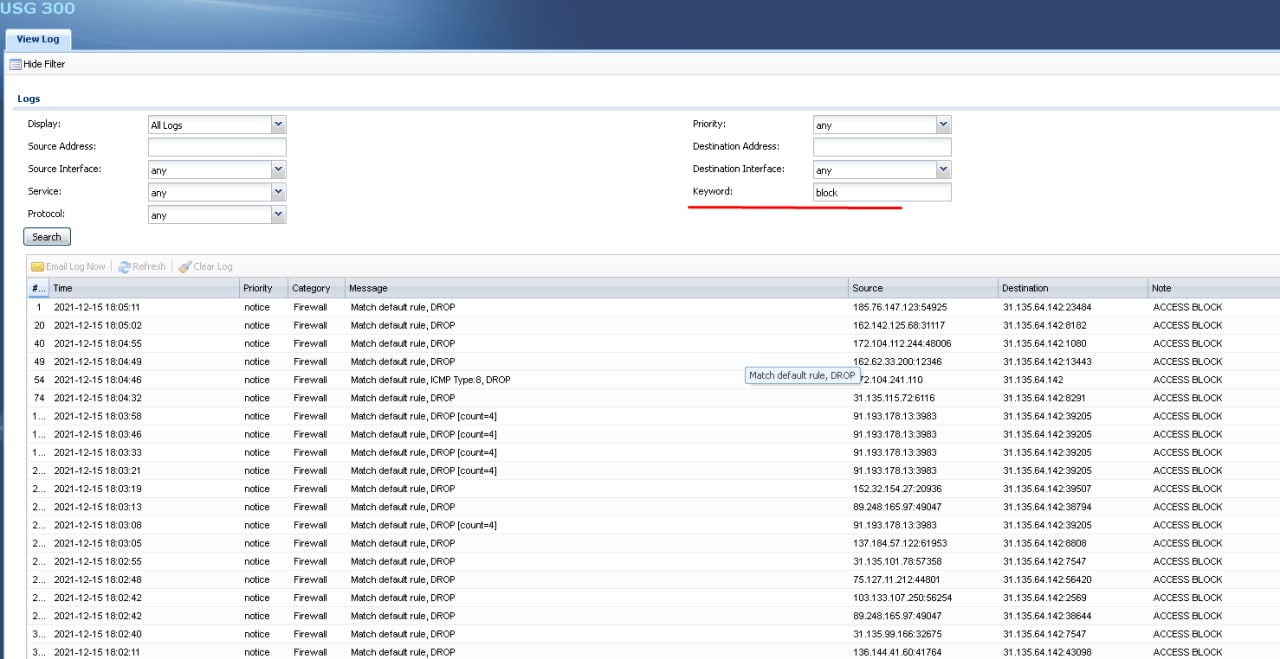Select log time 2021-12-15 18:03:58

tap(97, 416)
